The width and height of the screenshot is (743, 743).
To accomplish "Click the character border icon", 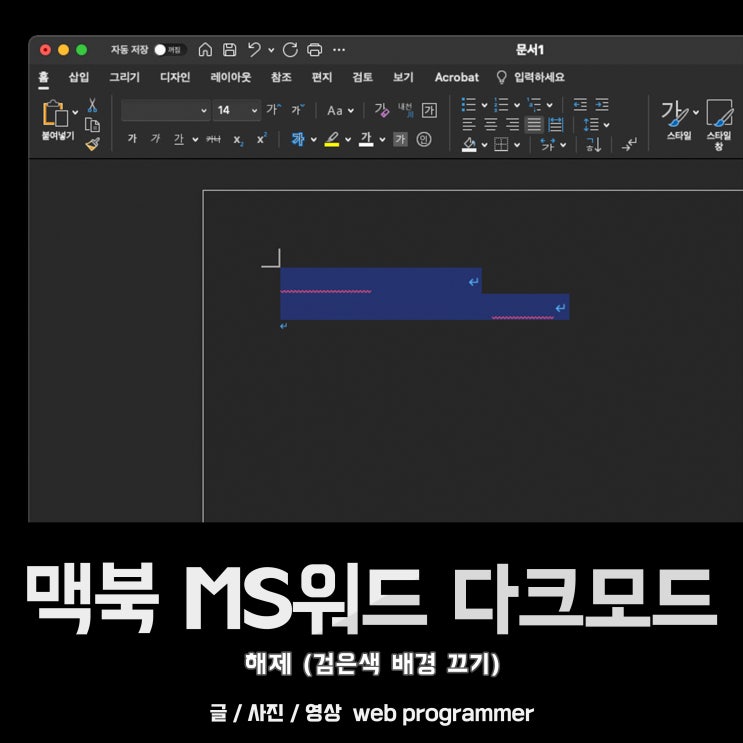I will [429, 110].
